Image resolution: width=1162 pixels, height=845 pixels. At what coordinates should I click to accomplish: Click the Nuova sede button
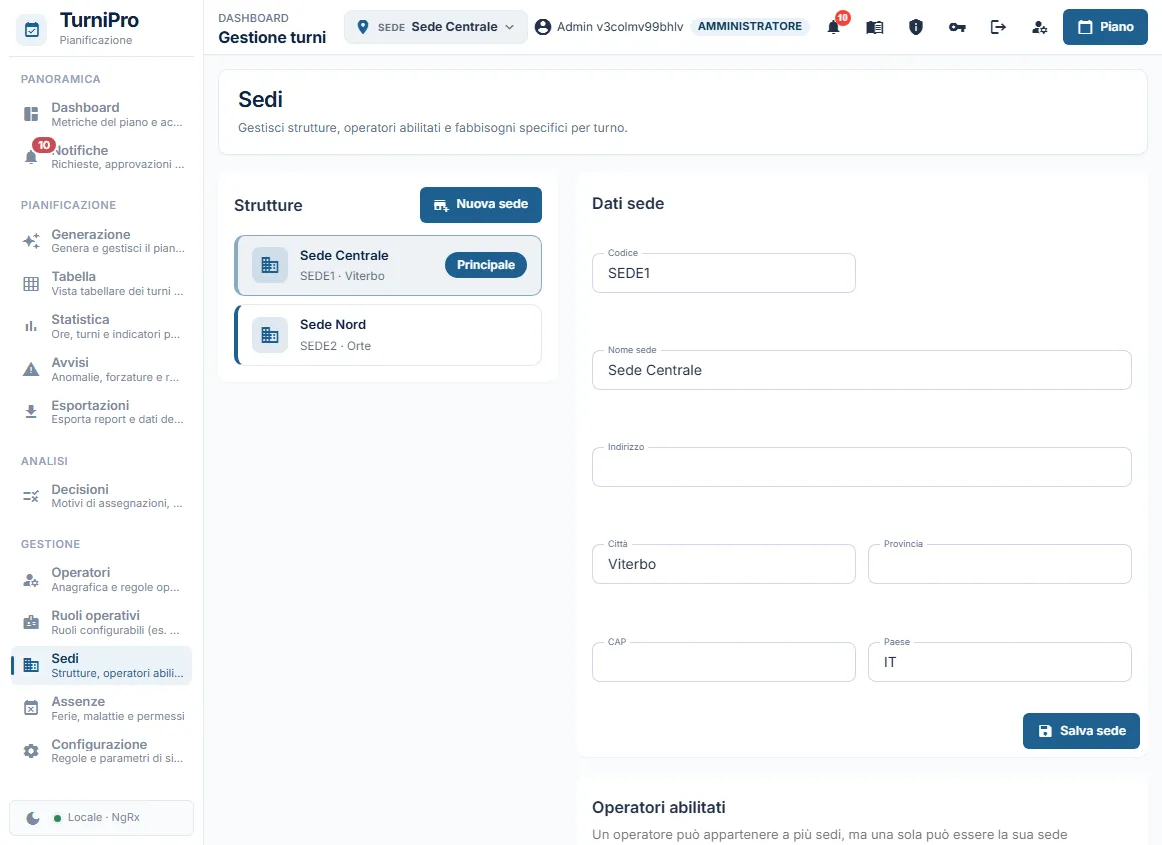click(x=480, y=205)
